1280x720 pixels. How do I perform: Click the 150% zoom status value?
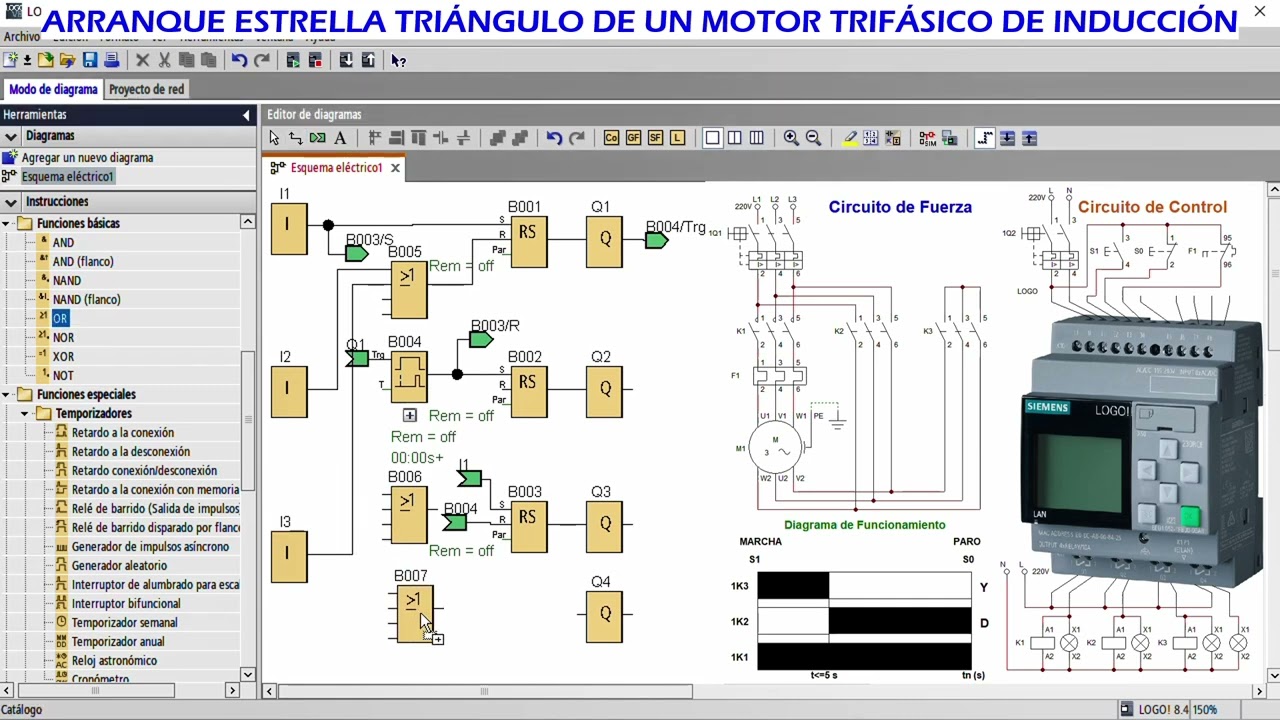click(1205, 710)
